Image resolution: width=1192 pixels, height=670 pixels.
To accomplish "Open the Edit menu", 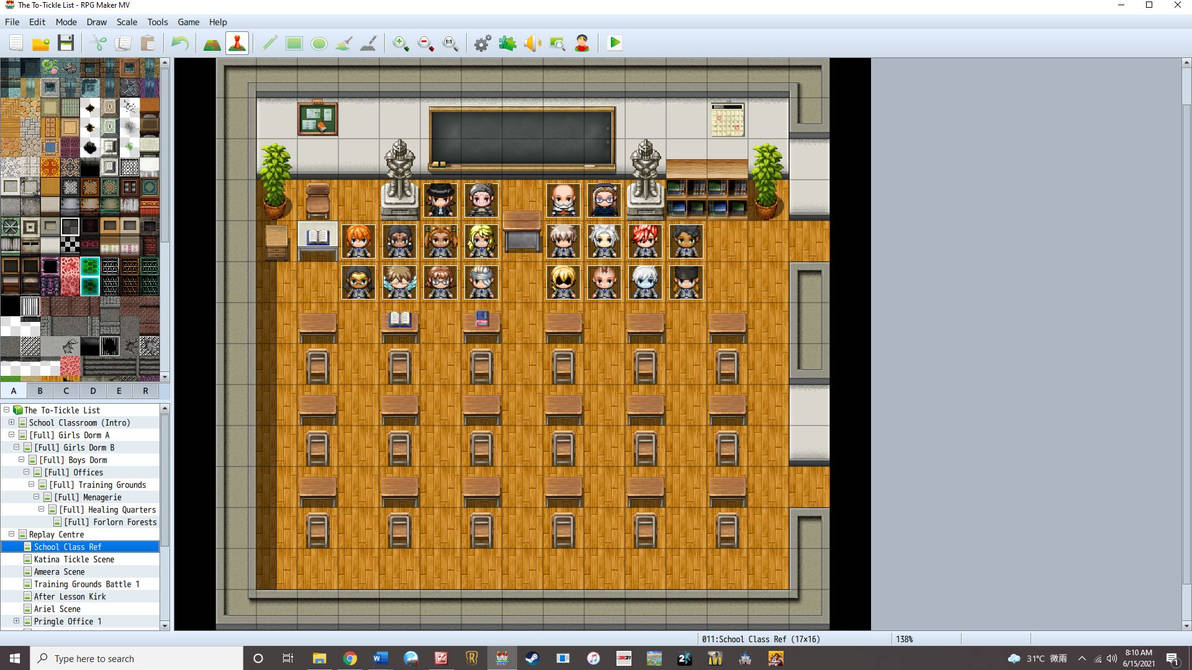I will point(37,22).
